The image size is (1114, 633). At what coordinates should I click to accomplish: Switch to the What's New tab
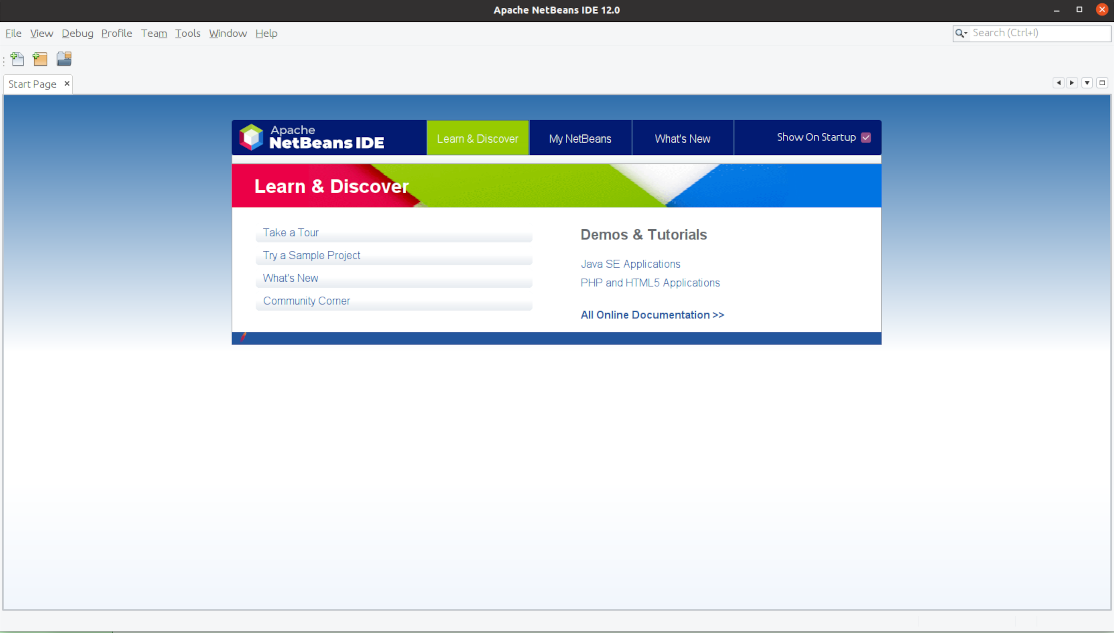tap(682, 139)
